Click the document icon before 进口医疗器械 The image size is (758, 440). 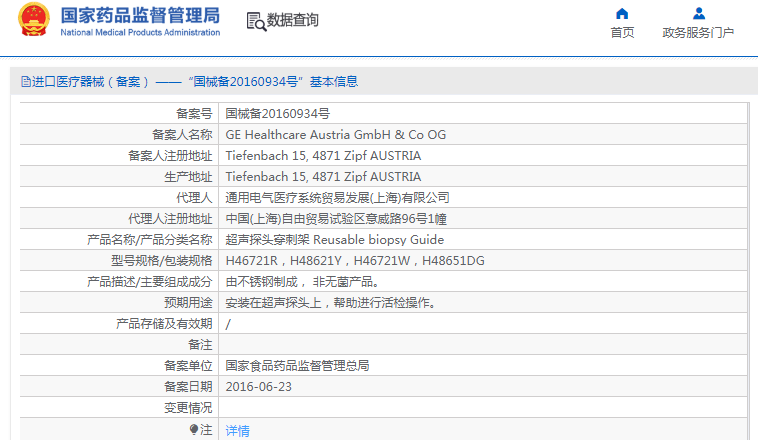[26, 82]
